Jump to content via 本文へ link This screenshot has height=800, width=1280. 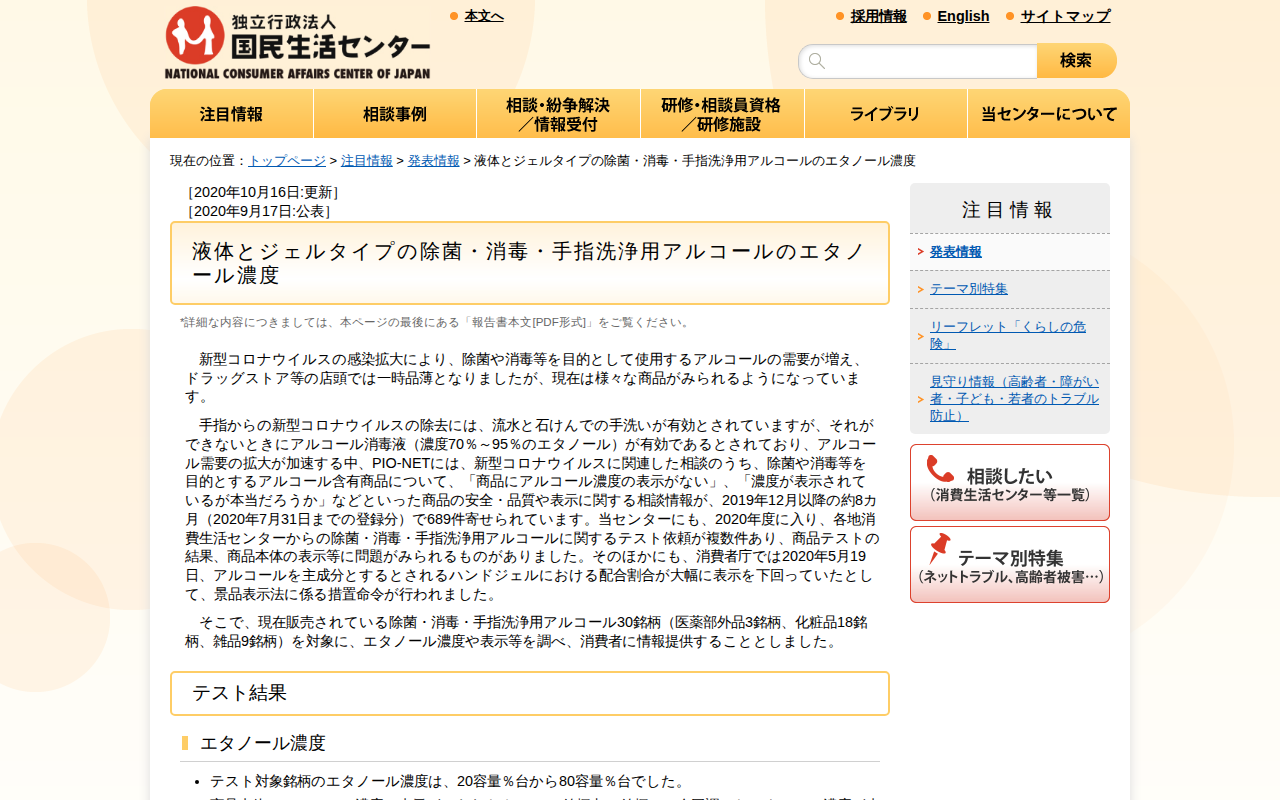483,15
